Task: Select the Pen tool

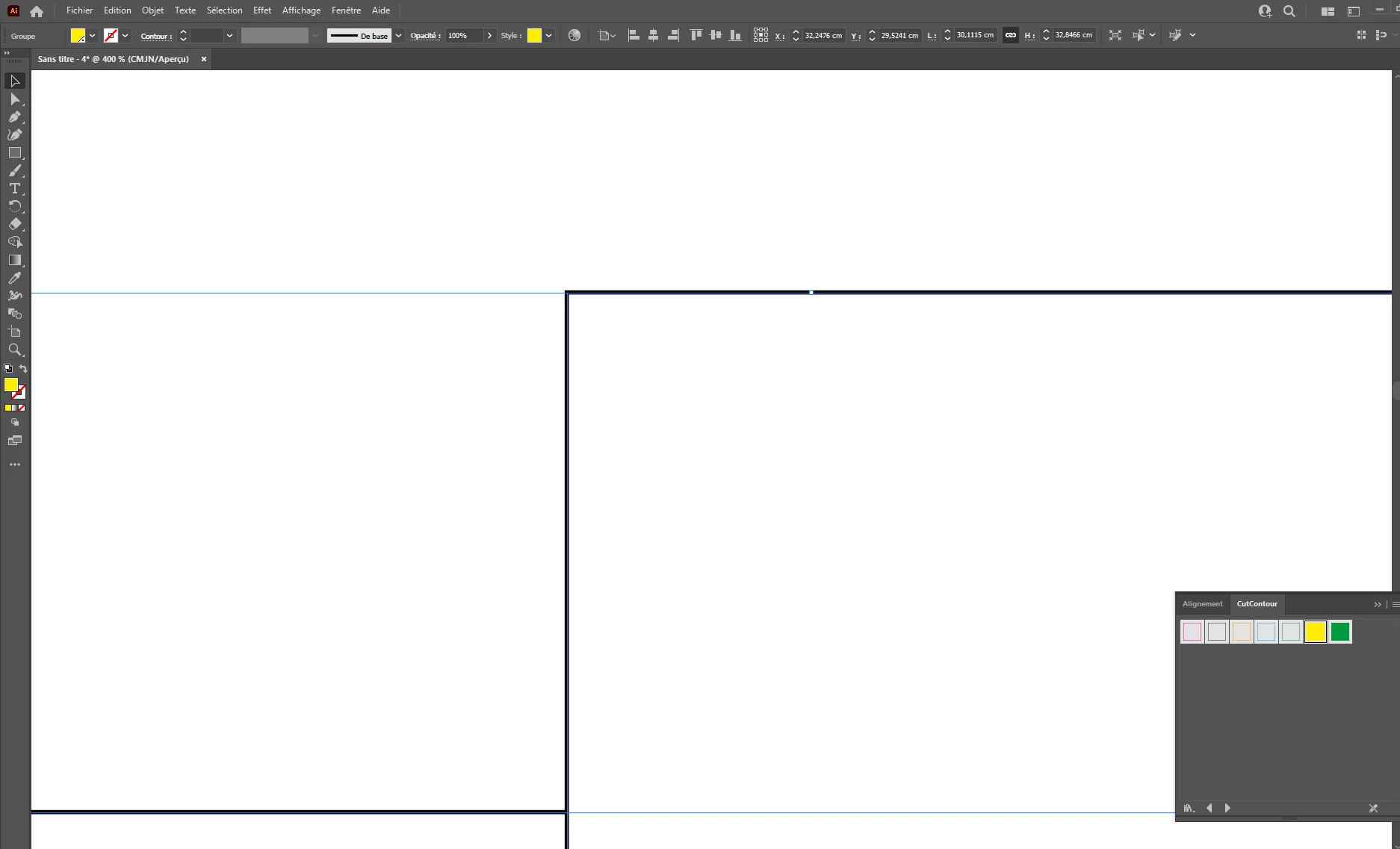Action: point(15,116)
